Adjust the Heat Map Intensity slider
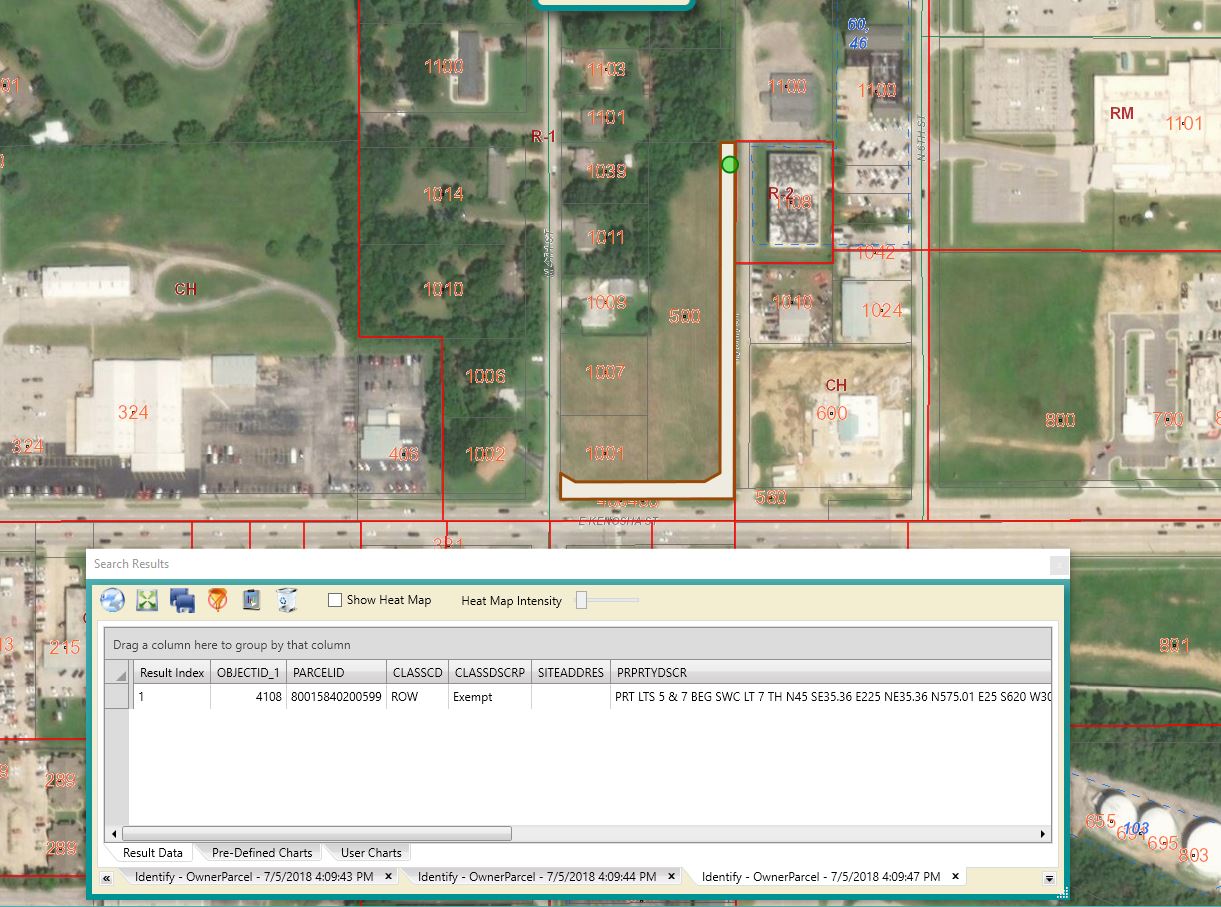 [582, 600]
